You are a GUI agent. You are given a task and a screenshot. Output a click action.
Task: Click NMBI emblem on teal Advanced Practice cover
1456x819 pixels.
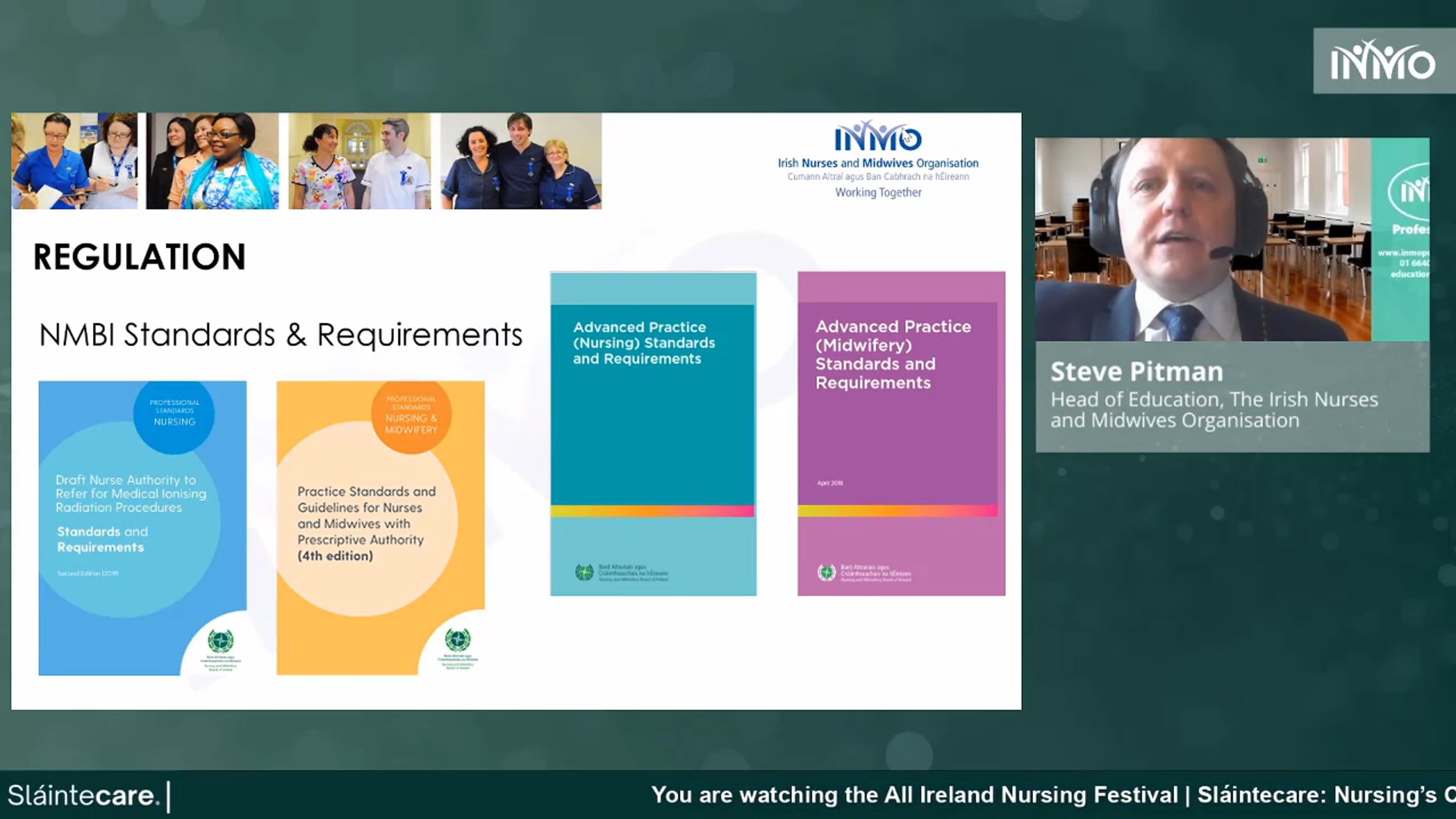(x=584, y=572)
